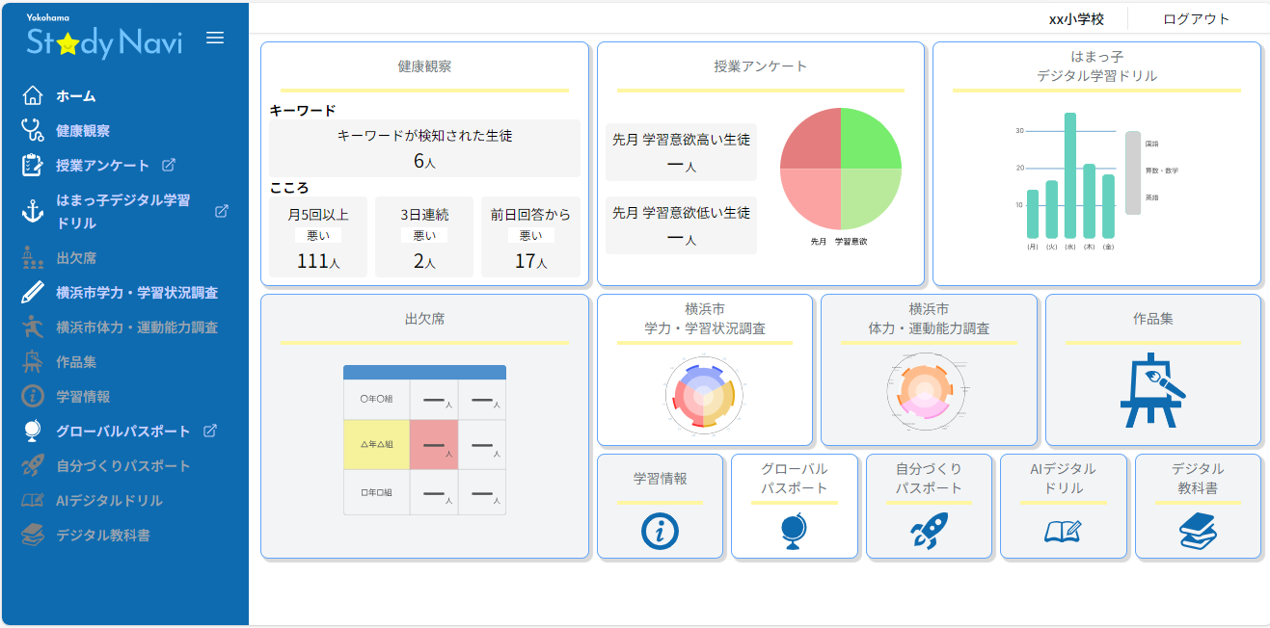Select 出欠席 in the sidebar menu
This screenshot has width=1270, height=628.
pos(76,258)
